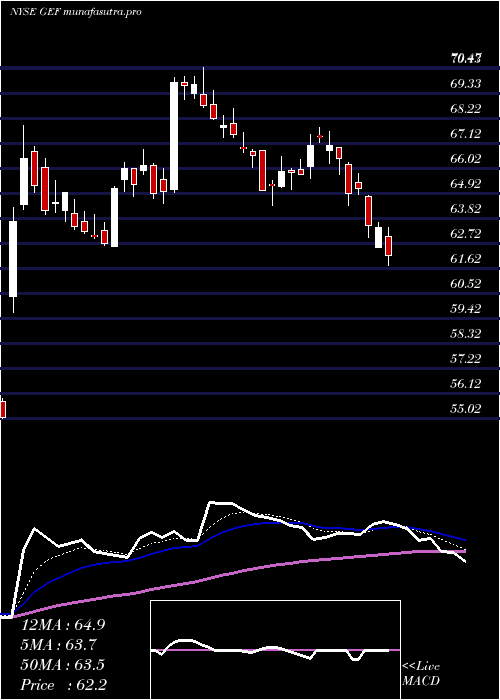Click the 55.02 price axis label
Screen dimensions: 500x700
coord(466,408)
